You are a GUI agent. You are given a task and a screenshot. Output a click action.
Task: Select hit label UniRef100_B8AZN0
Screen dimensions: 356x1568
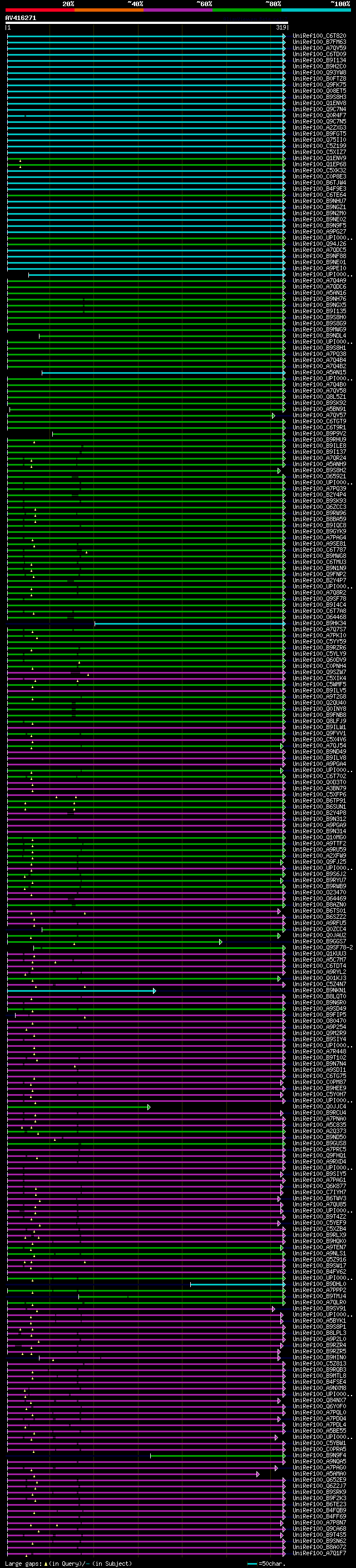pos(319,905)
